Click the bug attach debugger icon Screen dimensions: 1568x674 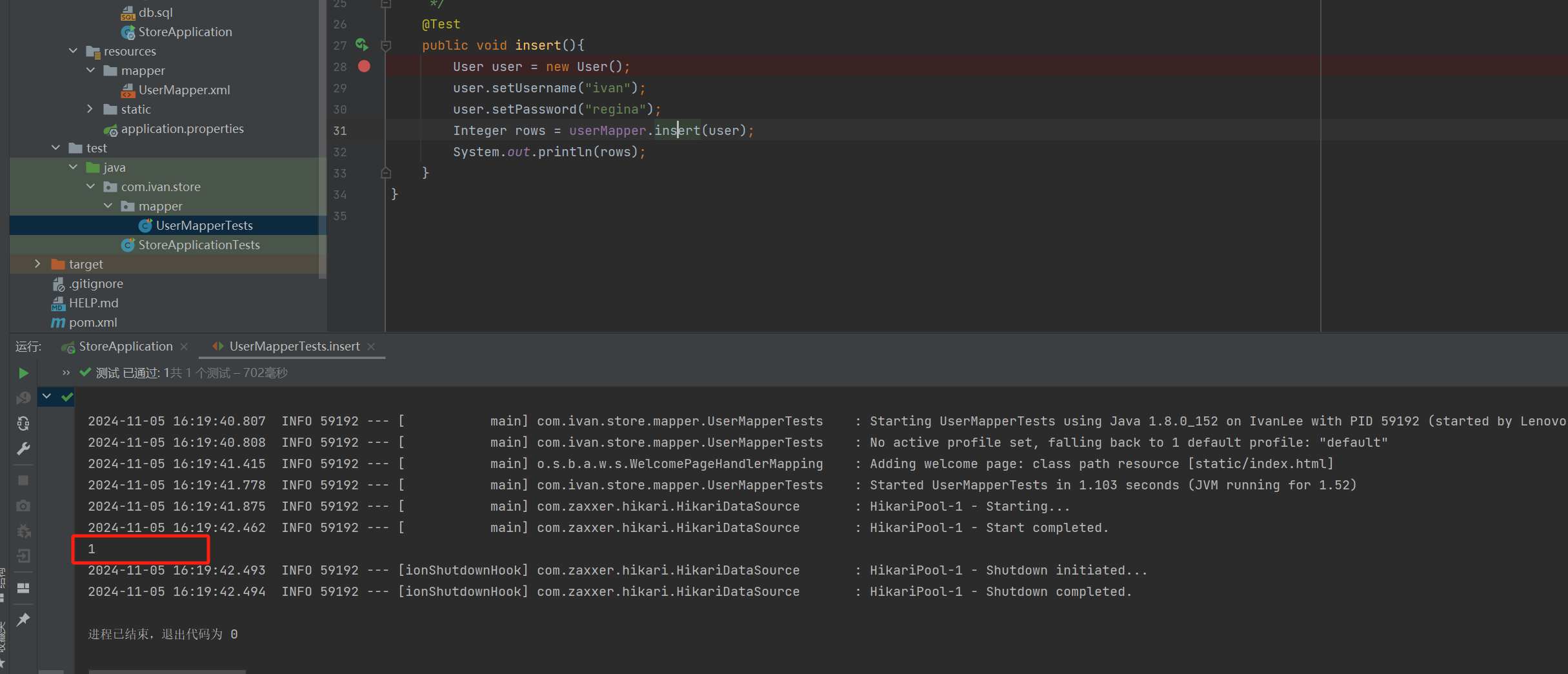23,531
